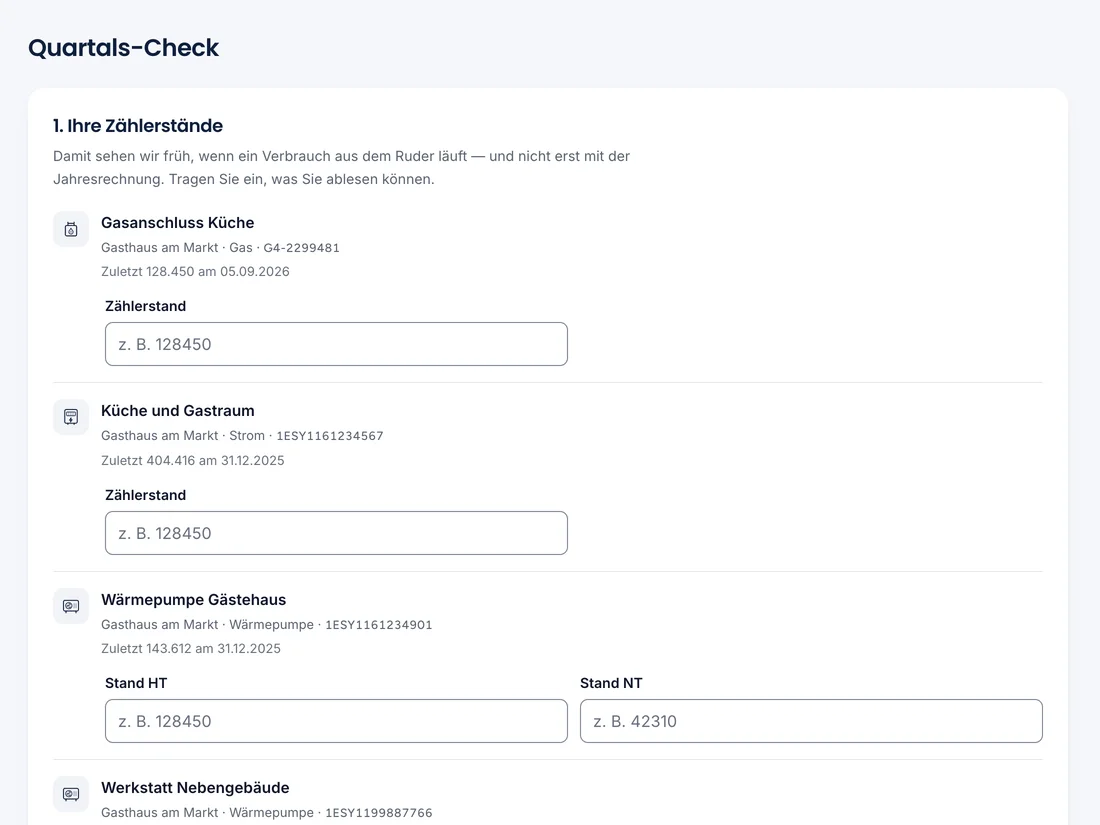Click the heat pump icon for Werkstatt Nebengebäude
1100x825 pixels.
pyautogui.click(x=71, y=794)
